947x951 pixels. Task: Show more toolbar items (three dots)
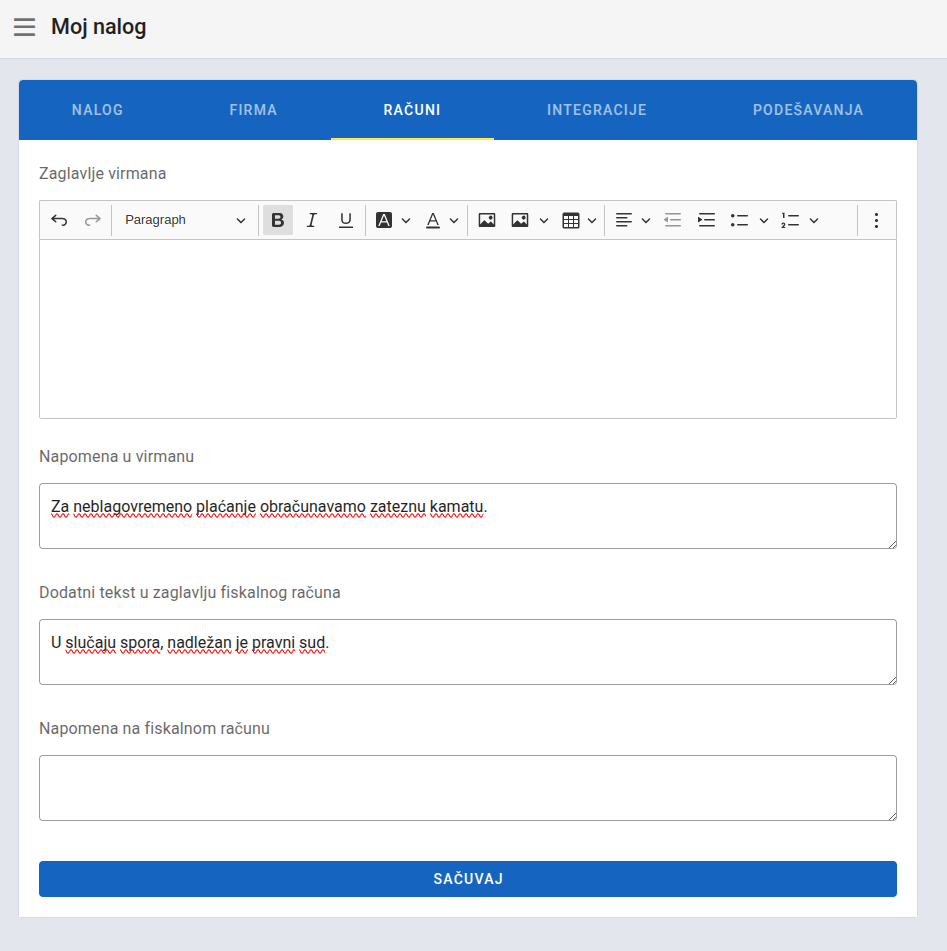tap(876, 220)
